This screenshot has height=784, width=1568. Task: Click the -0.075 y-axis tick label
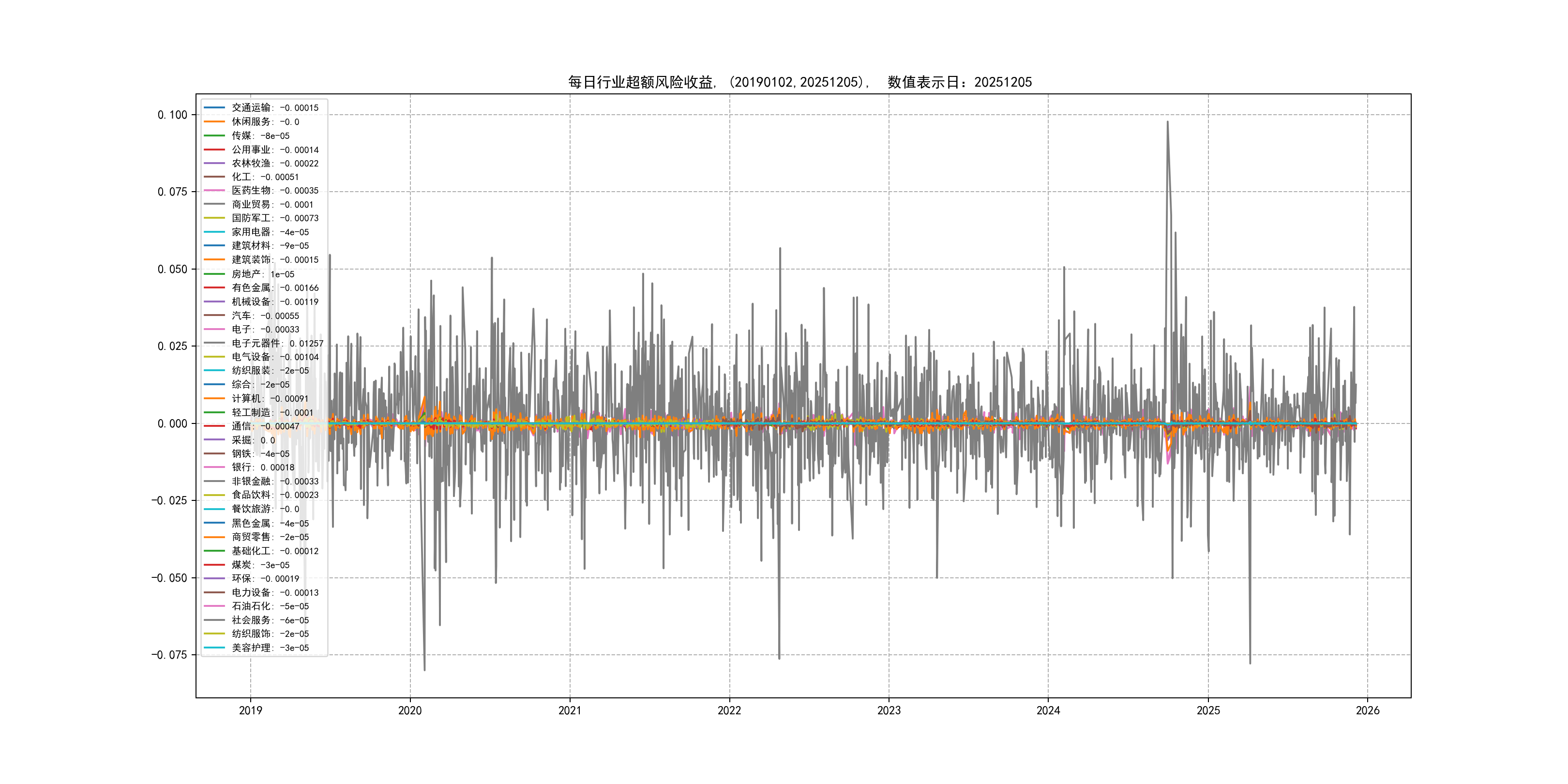[169, 655]
